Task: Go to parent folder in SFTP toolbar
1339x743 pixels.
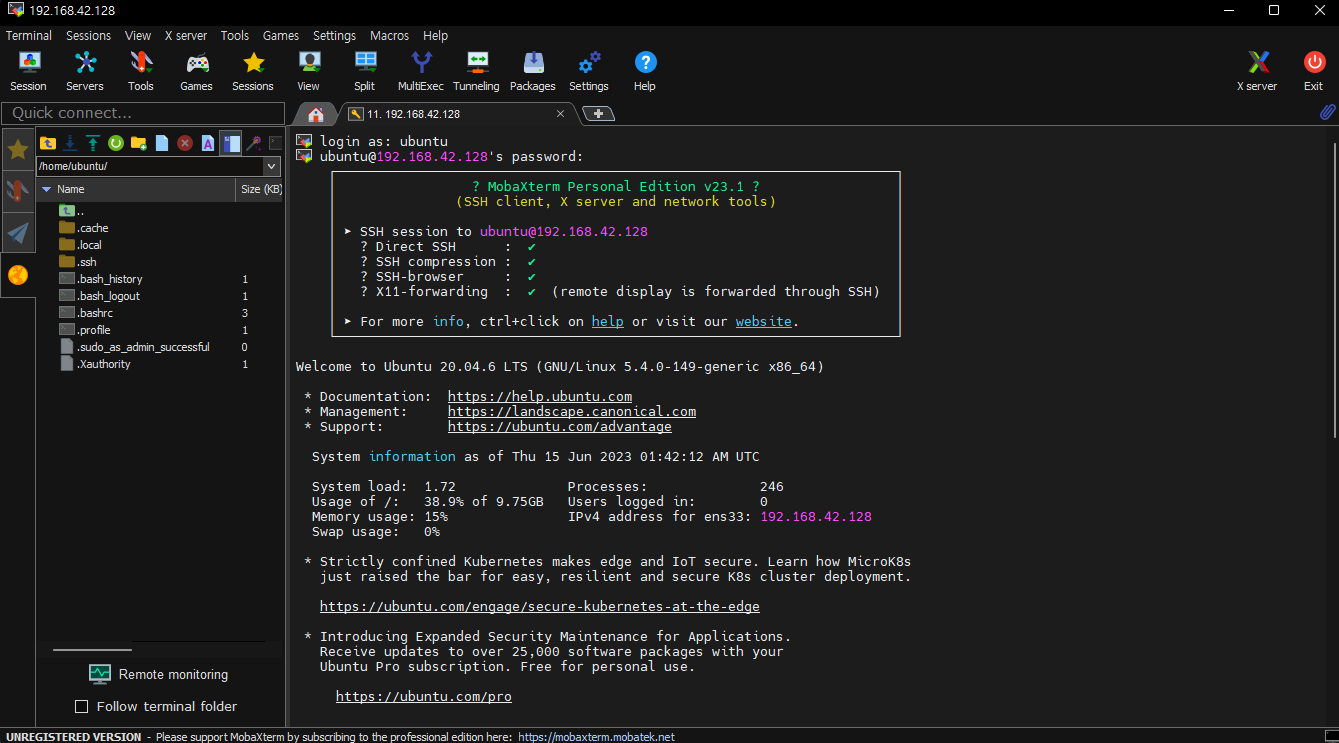Action: (x=47, y=143)
